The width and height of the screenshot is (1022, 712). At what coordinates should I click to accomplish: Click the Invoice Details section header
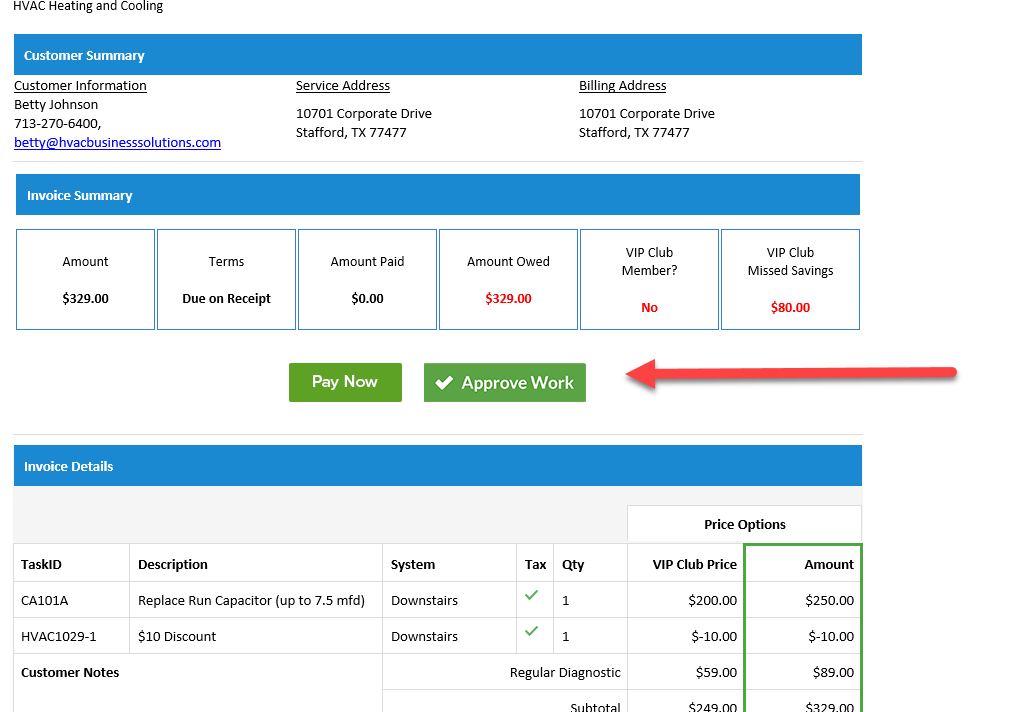point(437,466)
